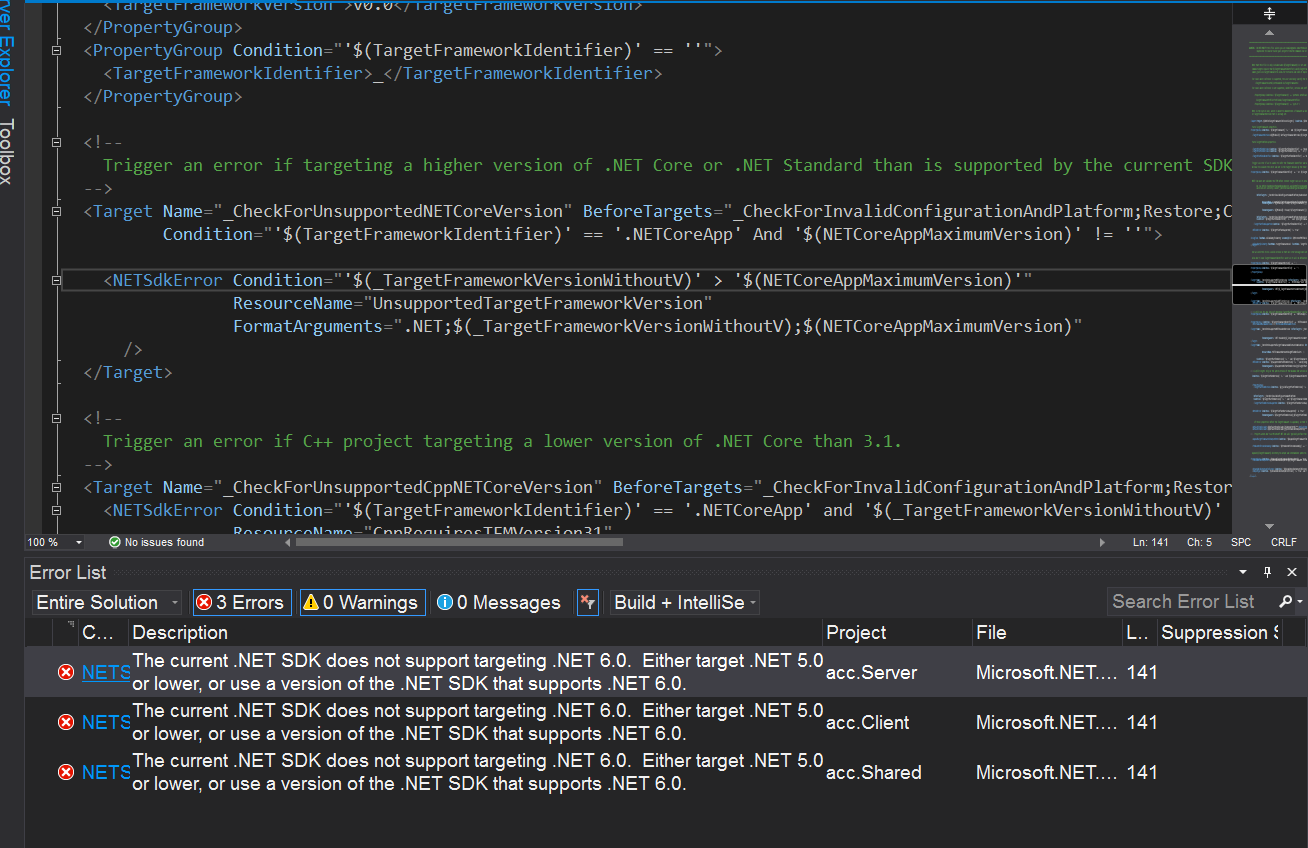
Task: Pin the Error List panel with auto-hide icon
Action: click(x=1267, y=572)
